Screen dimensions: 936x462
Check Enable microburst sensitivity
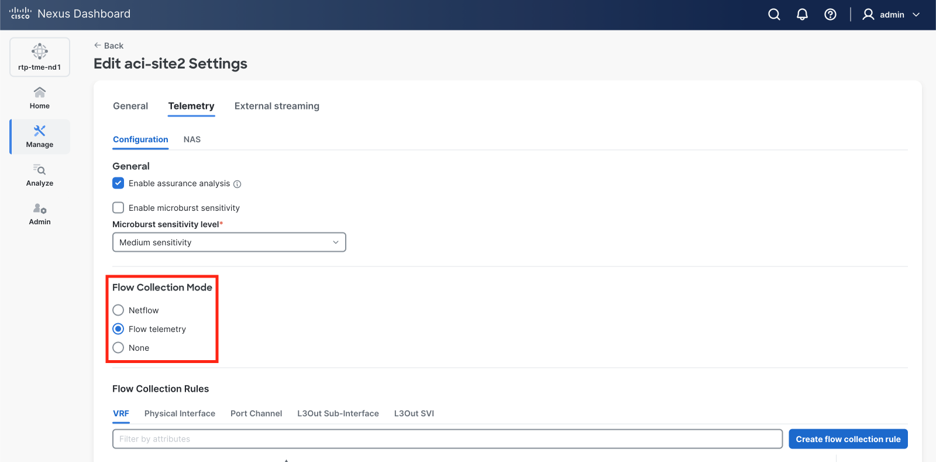118,208
